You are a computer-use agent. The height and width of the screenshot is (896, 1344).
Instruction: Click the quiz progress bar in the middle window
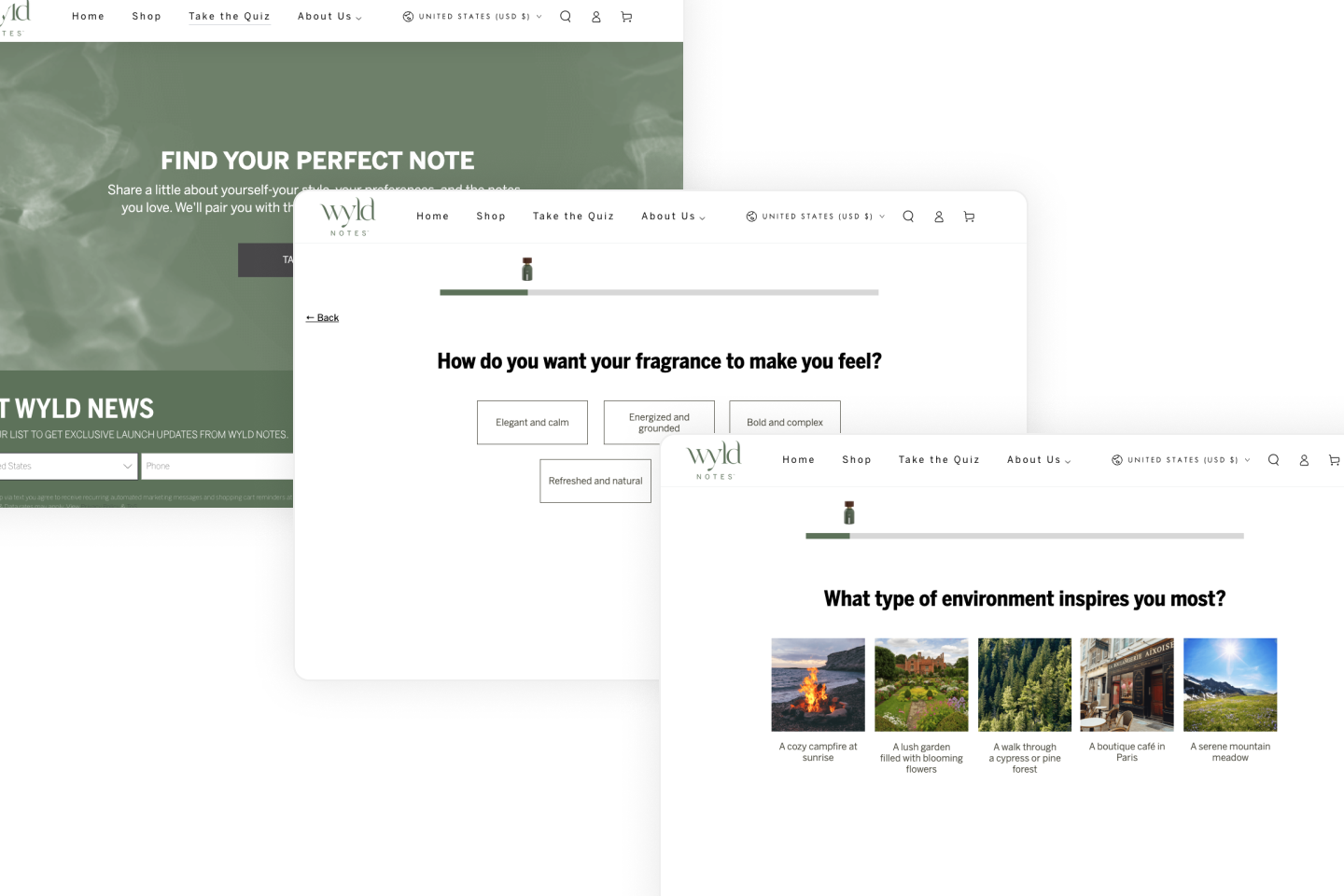pyautogui.click(x=659, y=292)
